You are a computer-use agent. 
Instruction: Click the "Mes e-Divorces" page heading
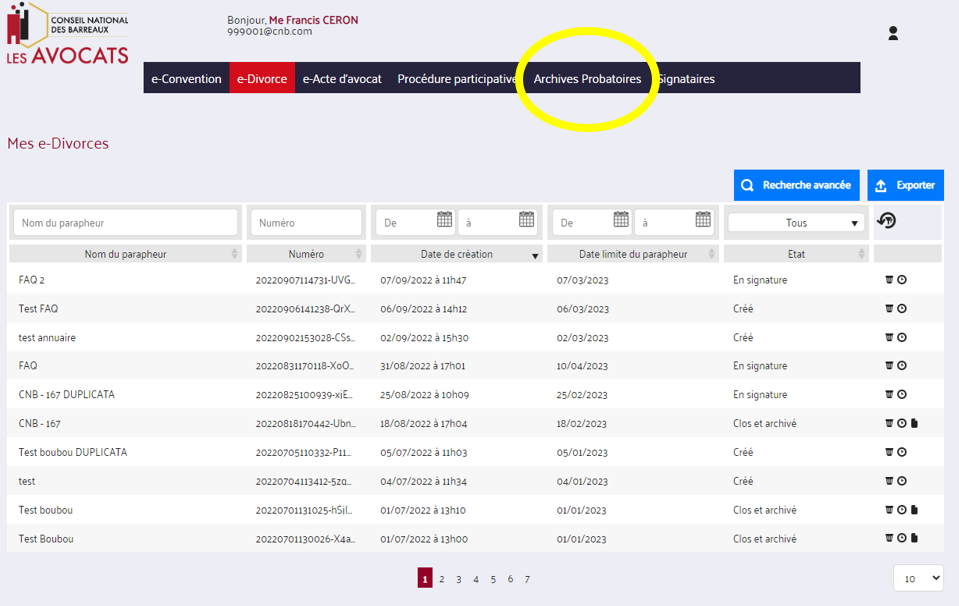coord(58,143)
